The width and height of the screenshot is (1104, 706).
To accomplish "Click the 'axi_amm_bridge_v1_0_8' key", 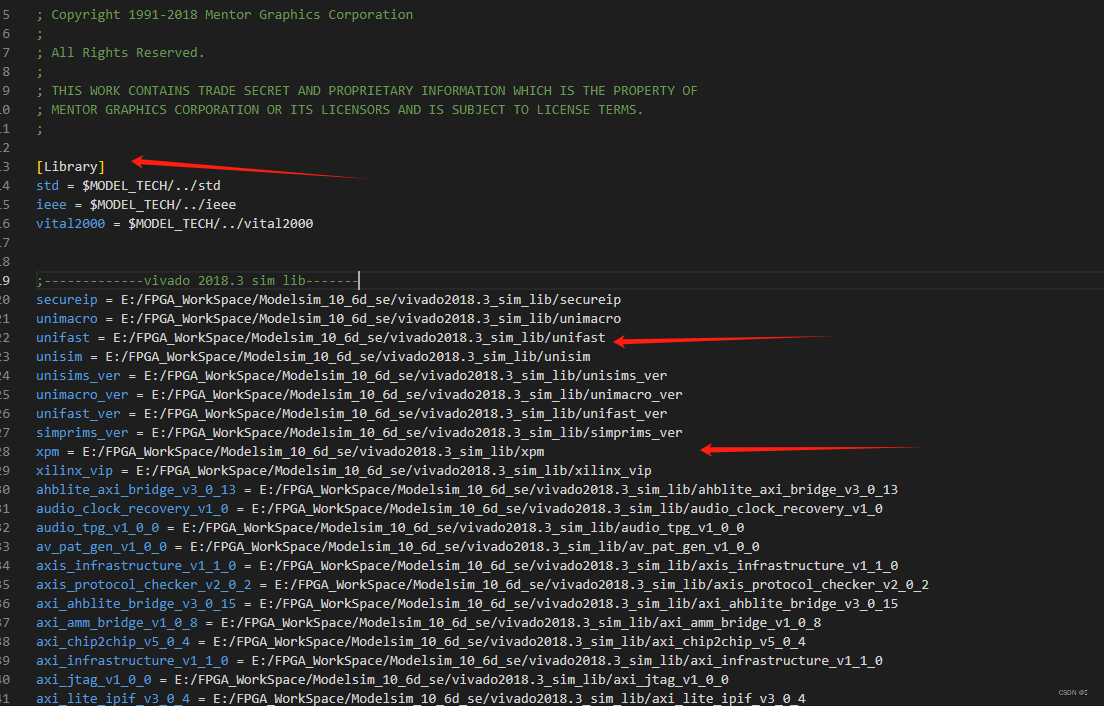I will (117, 623).
